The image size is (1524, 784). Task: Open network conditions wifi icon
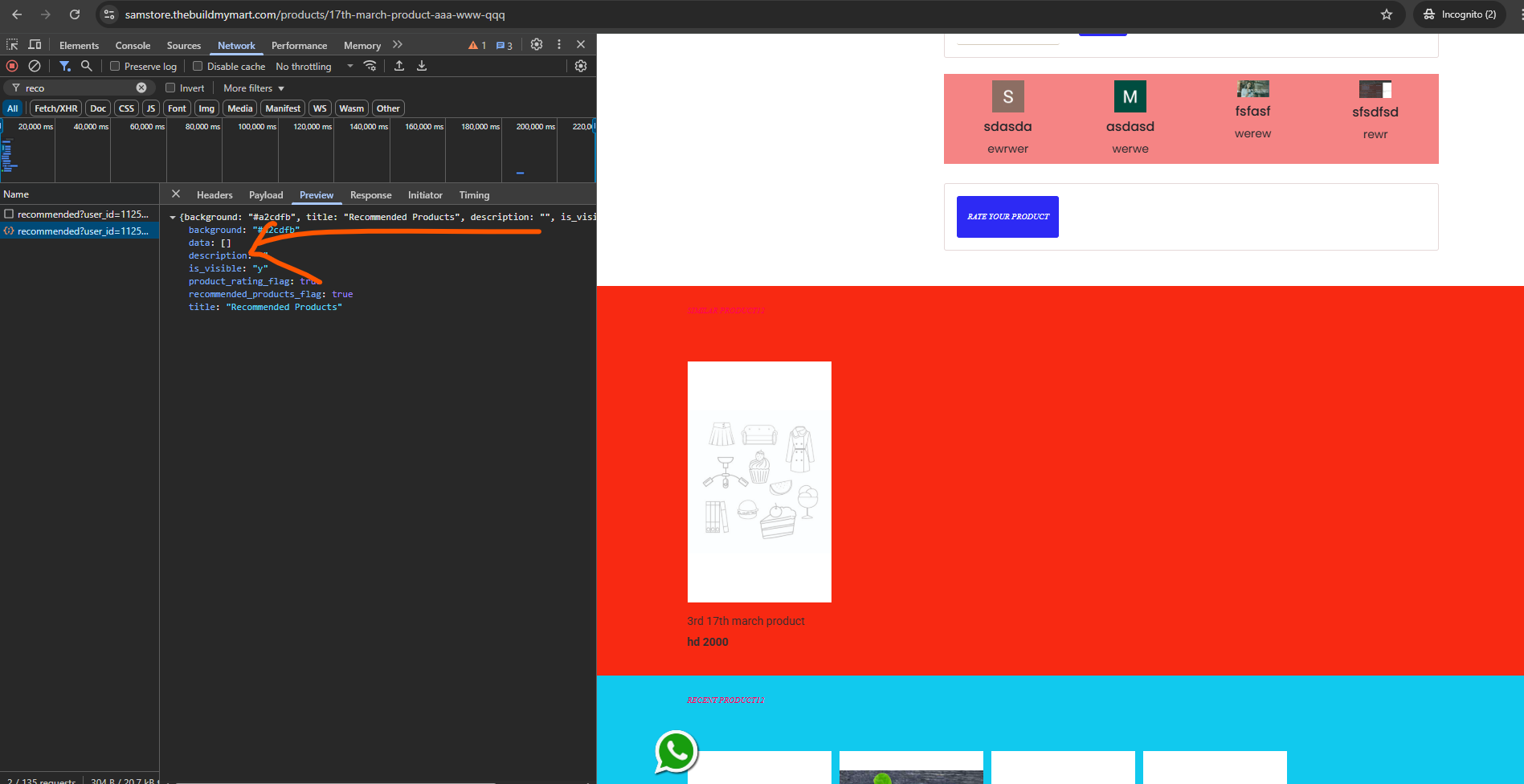click(370, 66)
